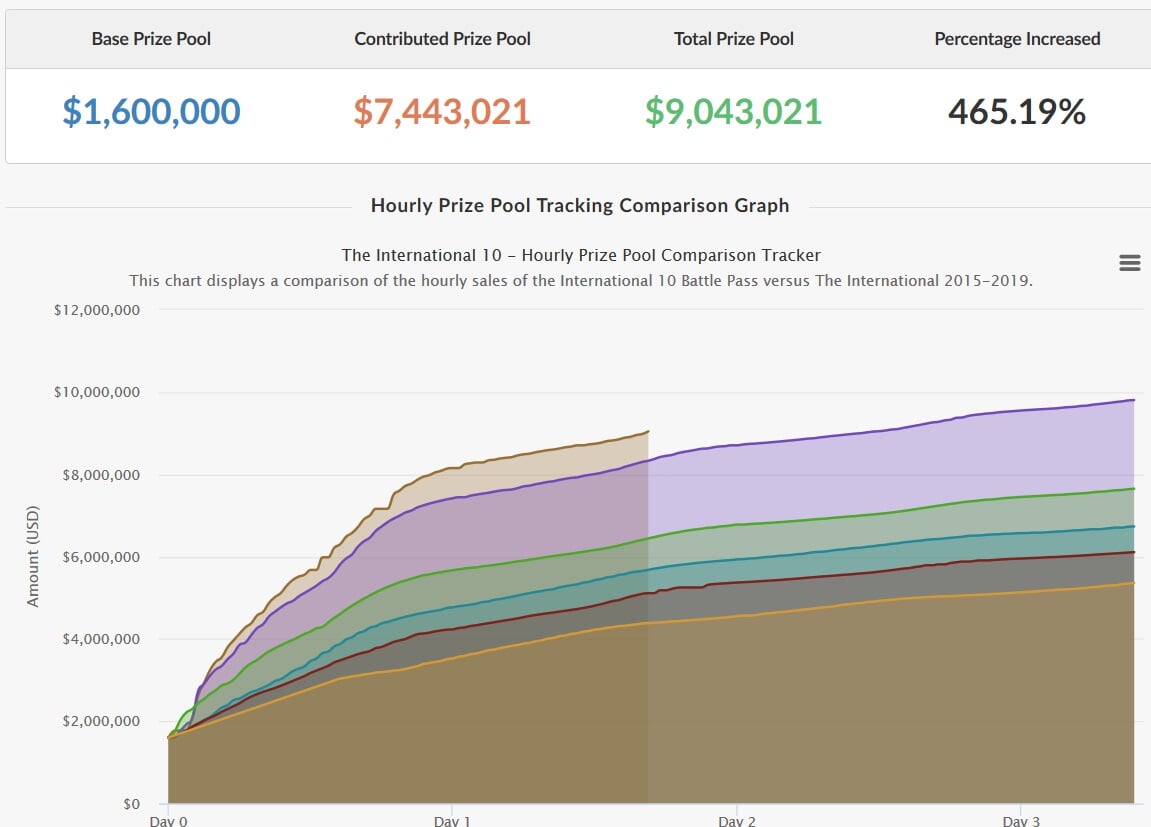The height and width of the screenshot is (827, 1151).
Task: Select the $7,443,021 contributed prize value
Action: point(442,112)
